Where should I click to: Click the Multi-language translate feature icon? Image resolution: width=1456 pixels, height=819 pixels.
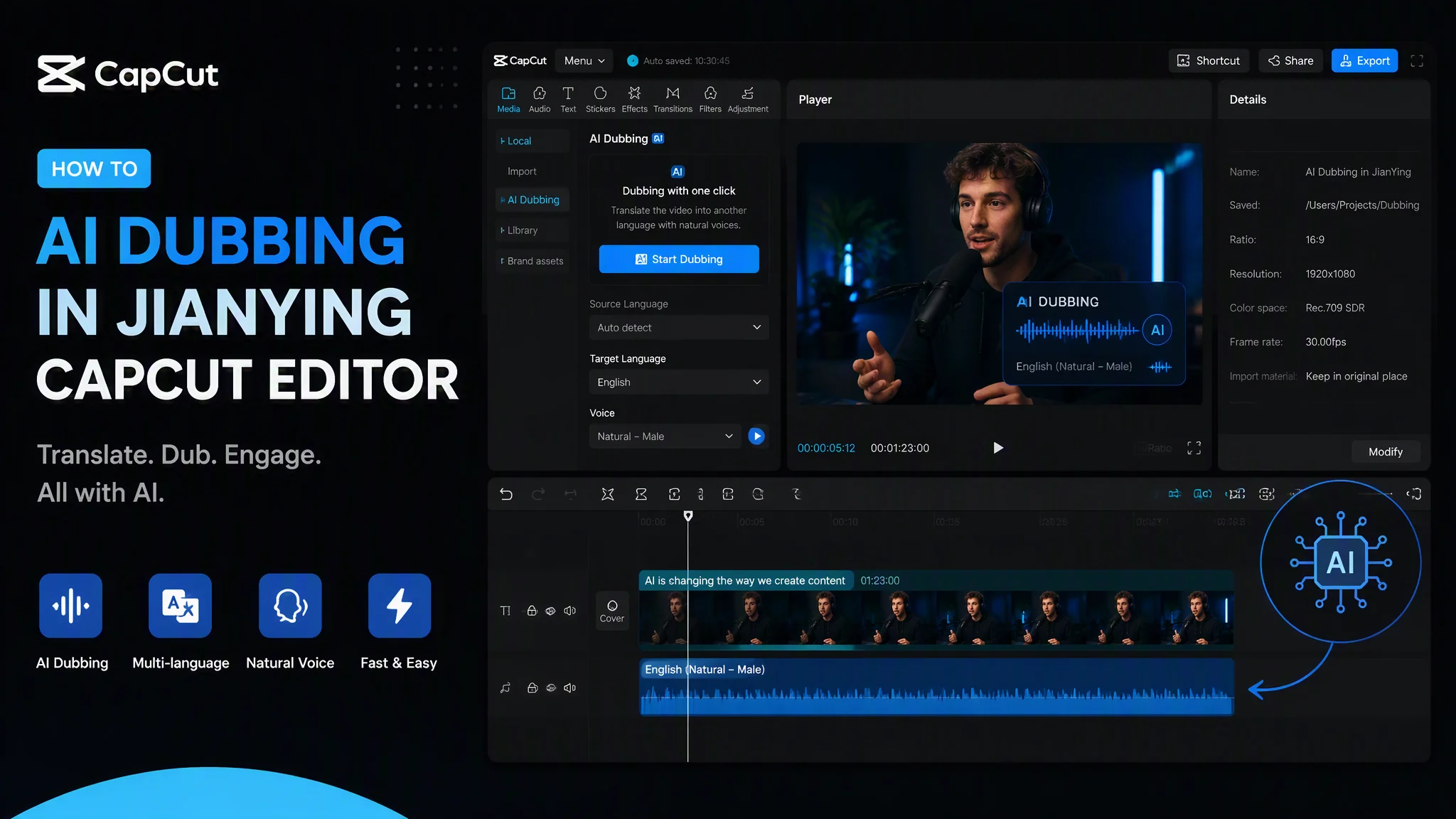[180, 605]
